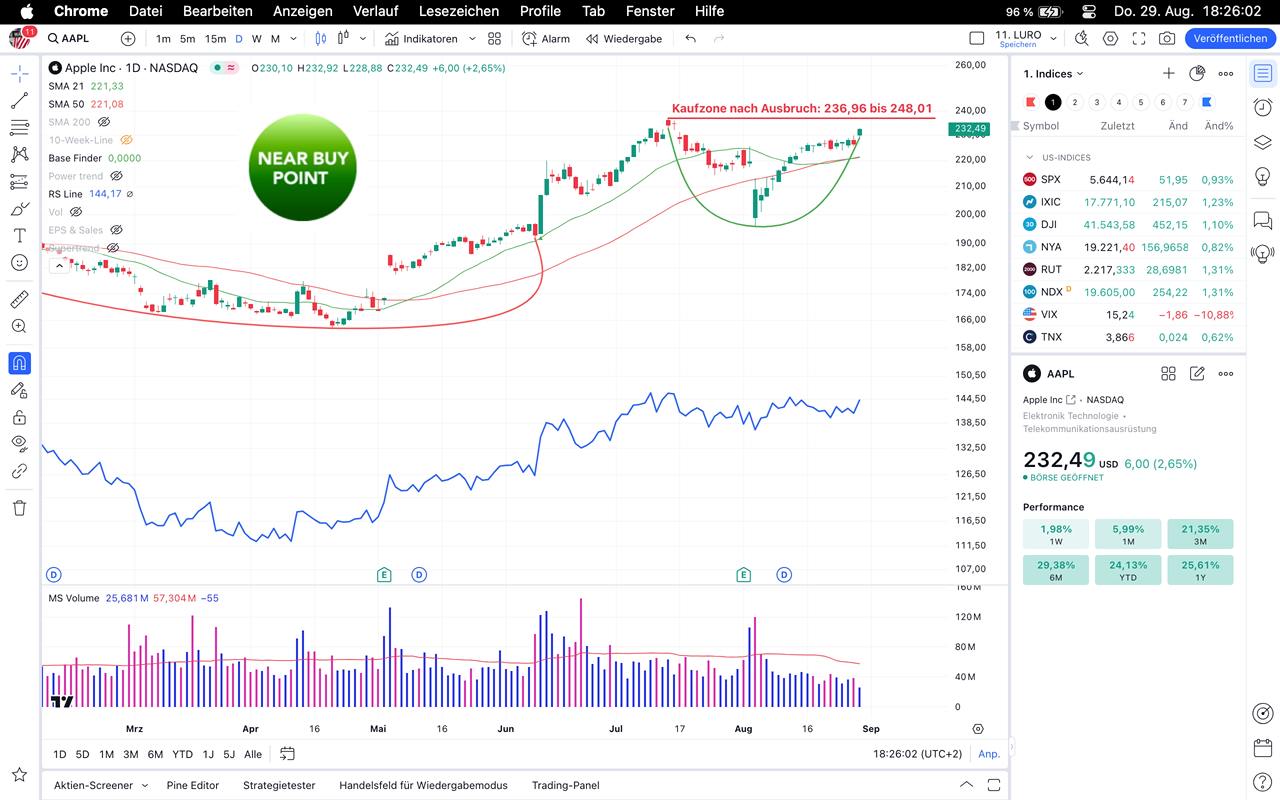The image size is (1280, 800).
Task: Open the Lesezeichen menu in menu bar
Action: 458,11
